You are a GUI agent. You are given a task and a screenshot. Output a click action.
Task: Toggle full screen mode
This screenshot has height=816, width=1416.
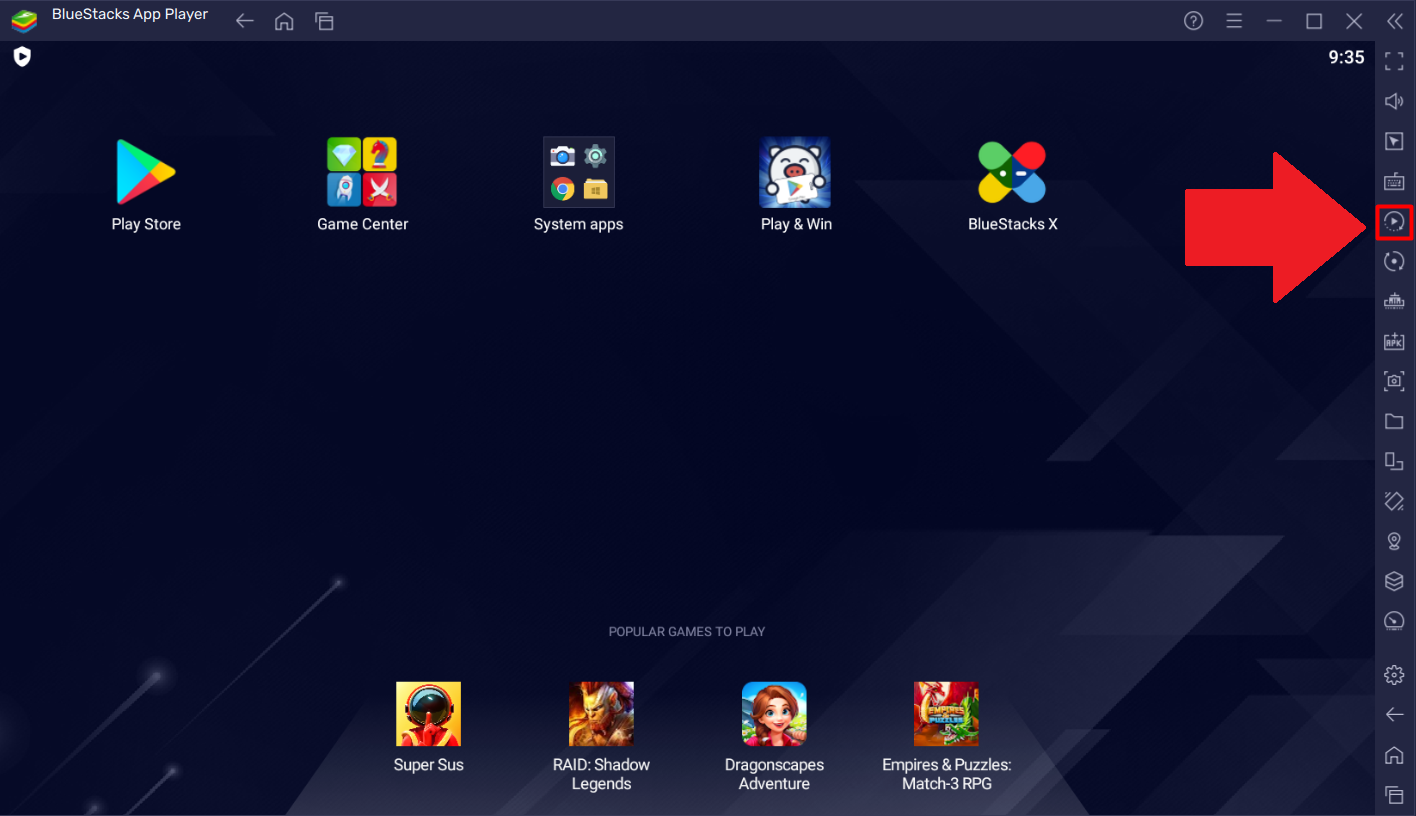(x=1394, y=62)
